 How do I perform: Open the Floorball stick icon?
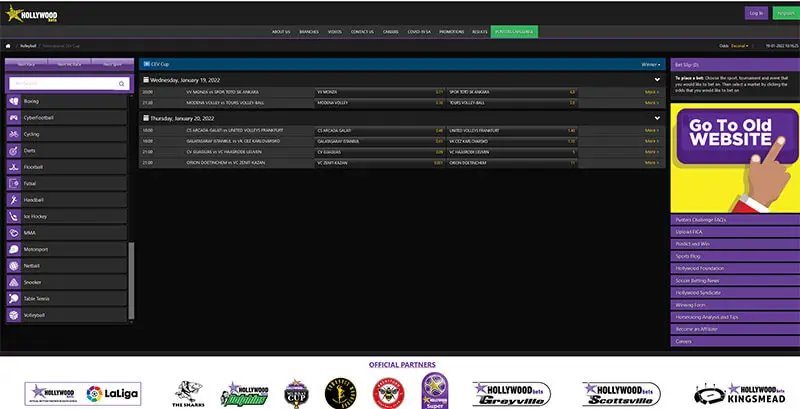click(13, 167)
